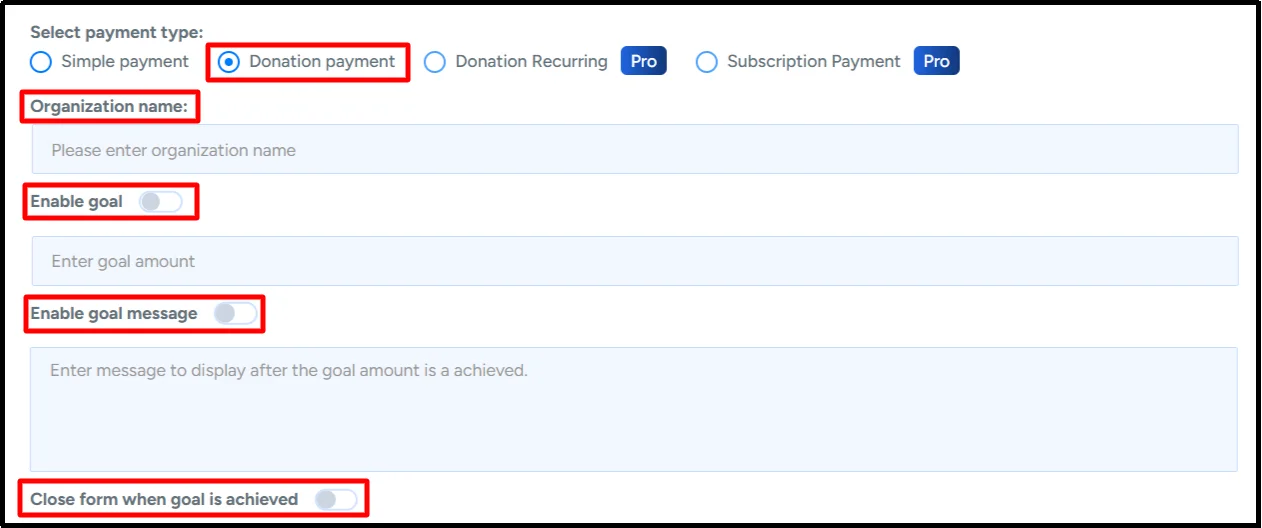1262x528 pixels.
Task: Click into the Enter goal amount field
Action: pyautogui.click(x=635, y=261)
